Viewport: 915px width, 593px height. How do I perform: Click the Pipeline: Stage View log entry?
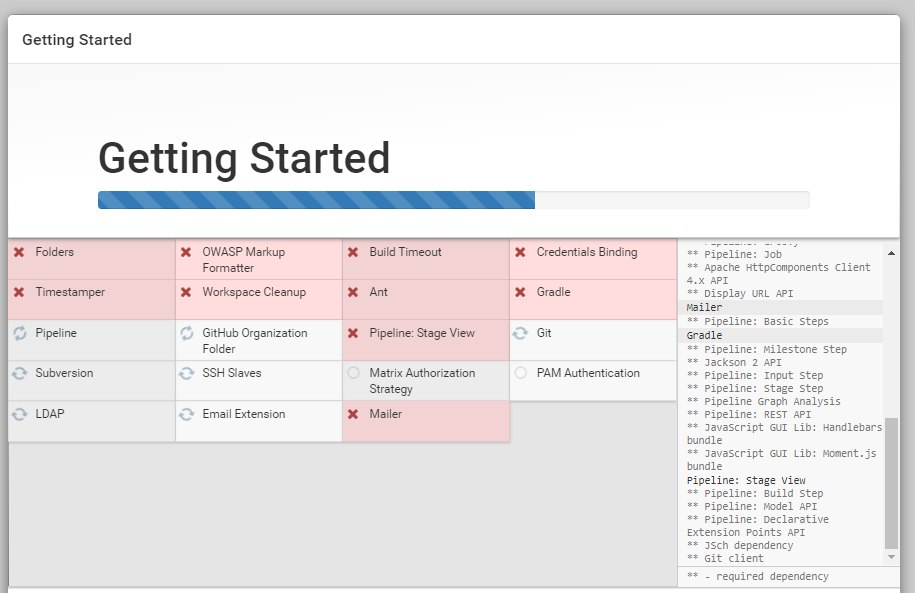pyautogui.click(x=746, y=480)
